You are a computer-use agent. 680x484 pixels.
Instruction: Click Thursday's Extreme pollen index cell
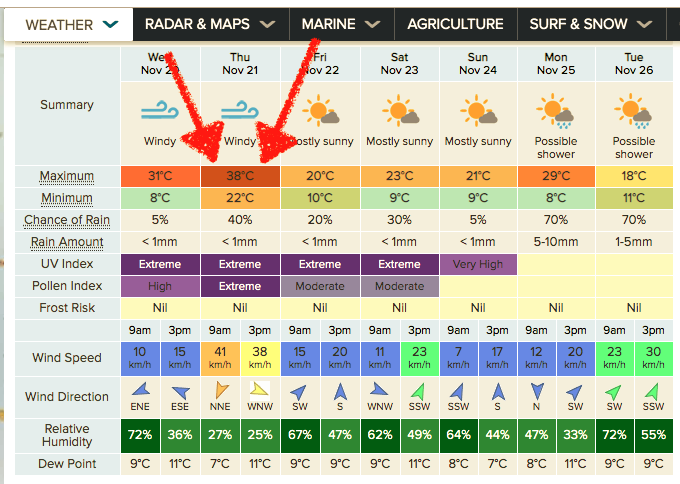(240, 286)
